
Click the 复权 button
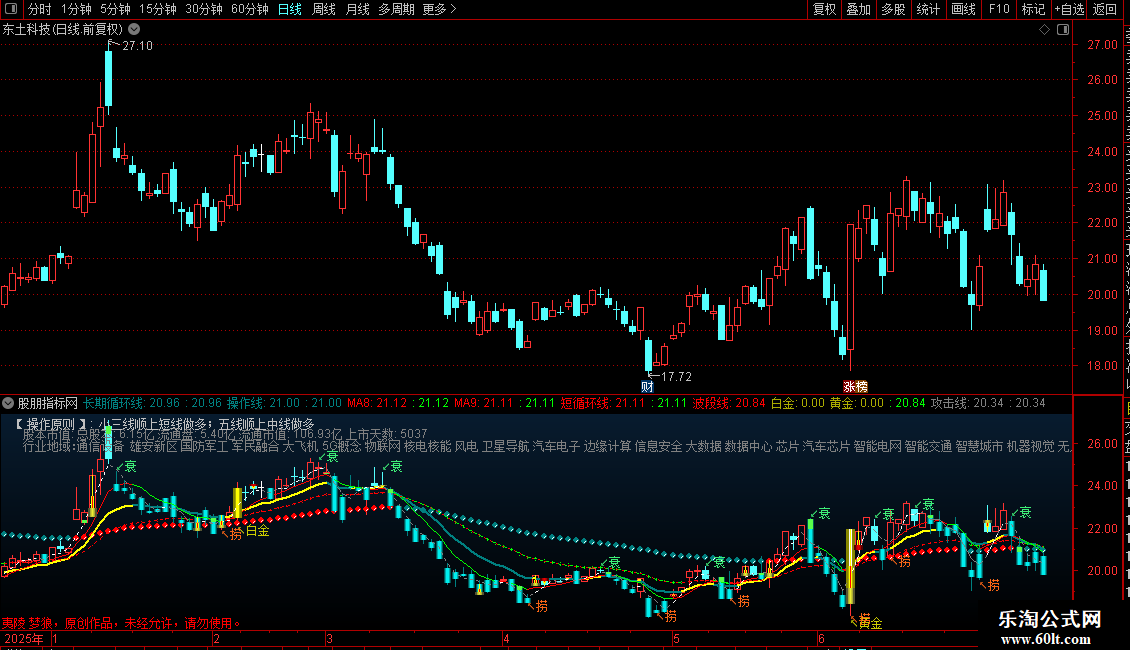coord(824,9)
